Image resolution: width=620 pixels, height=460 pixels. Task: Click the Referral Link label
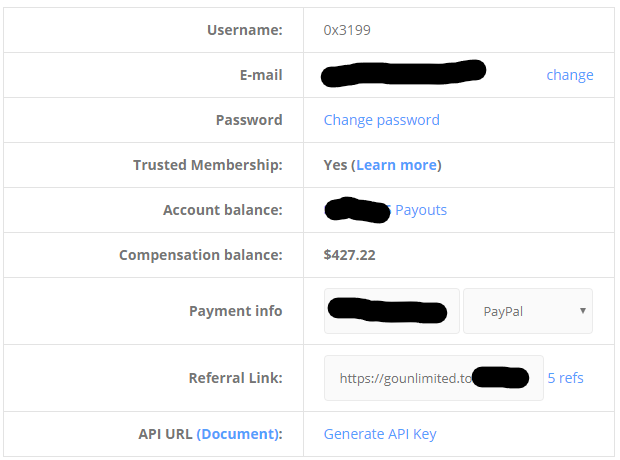235,378
